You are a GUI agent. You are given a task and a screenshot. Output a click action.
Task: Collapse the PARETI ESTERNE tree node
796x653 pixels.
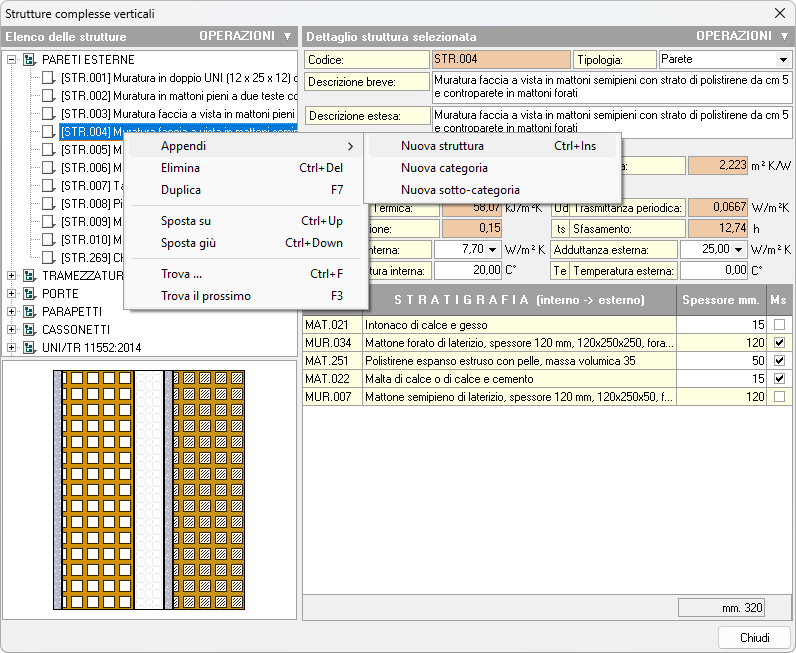tap(12, 60)
